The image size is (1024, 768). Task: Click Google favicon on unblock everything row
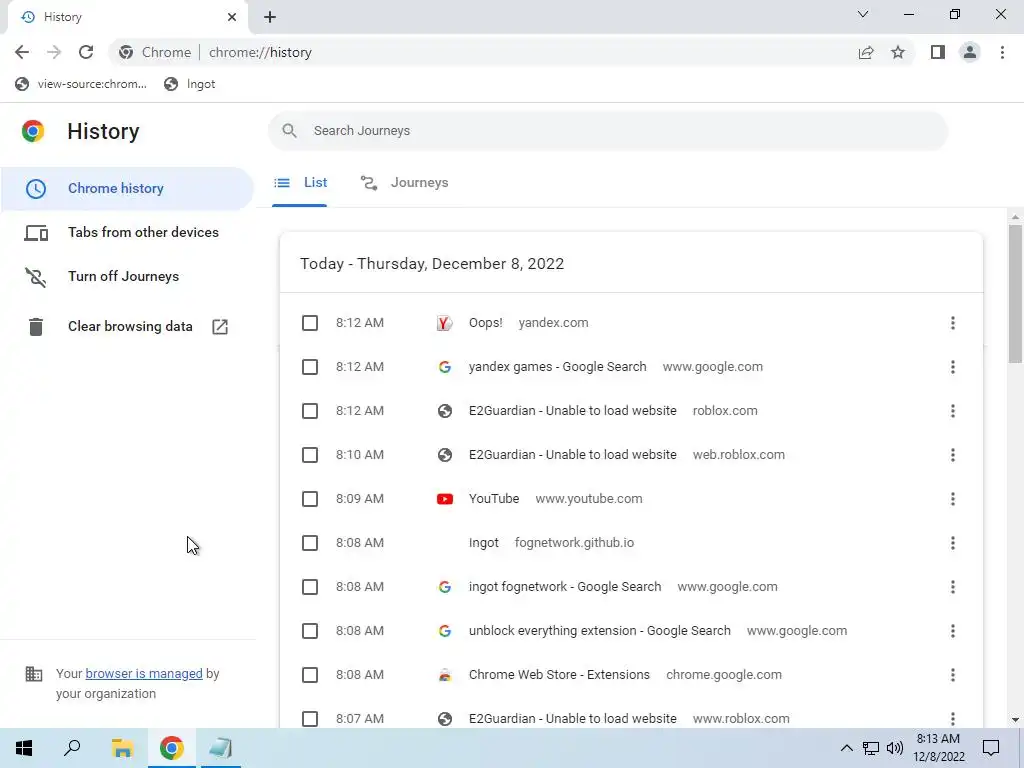[x=445, y=631]
